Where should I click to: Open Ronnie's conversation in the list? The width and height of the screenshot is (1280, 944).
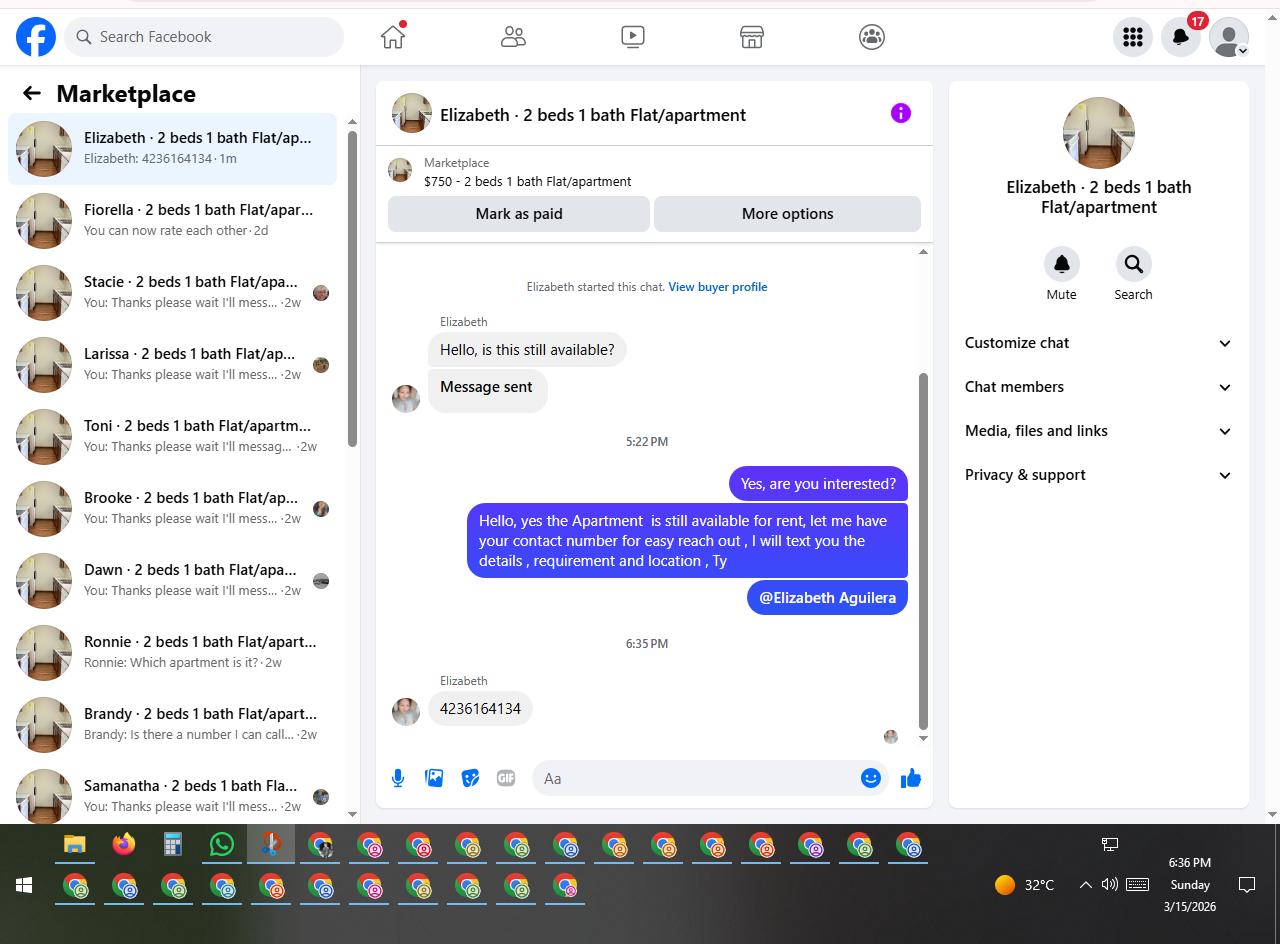click(x=172, y=653)
